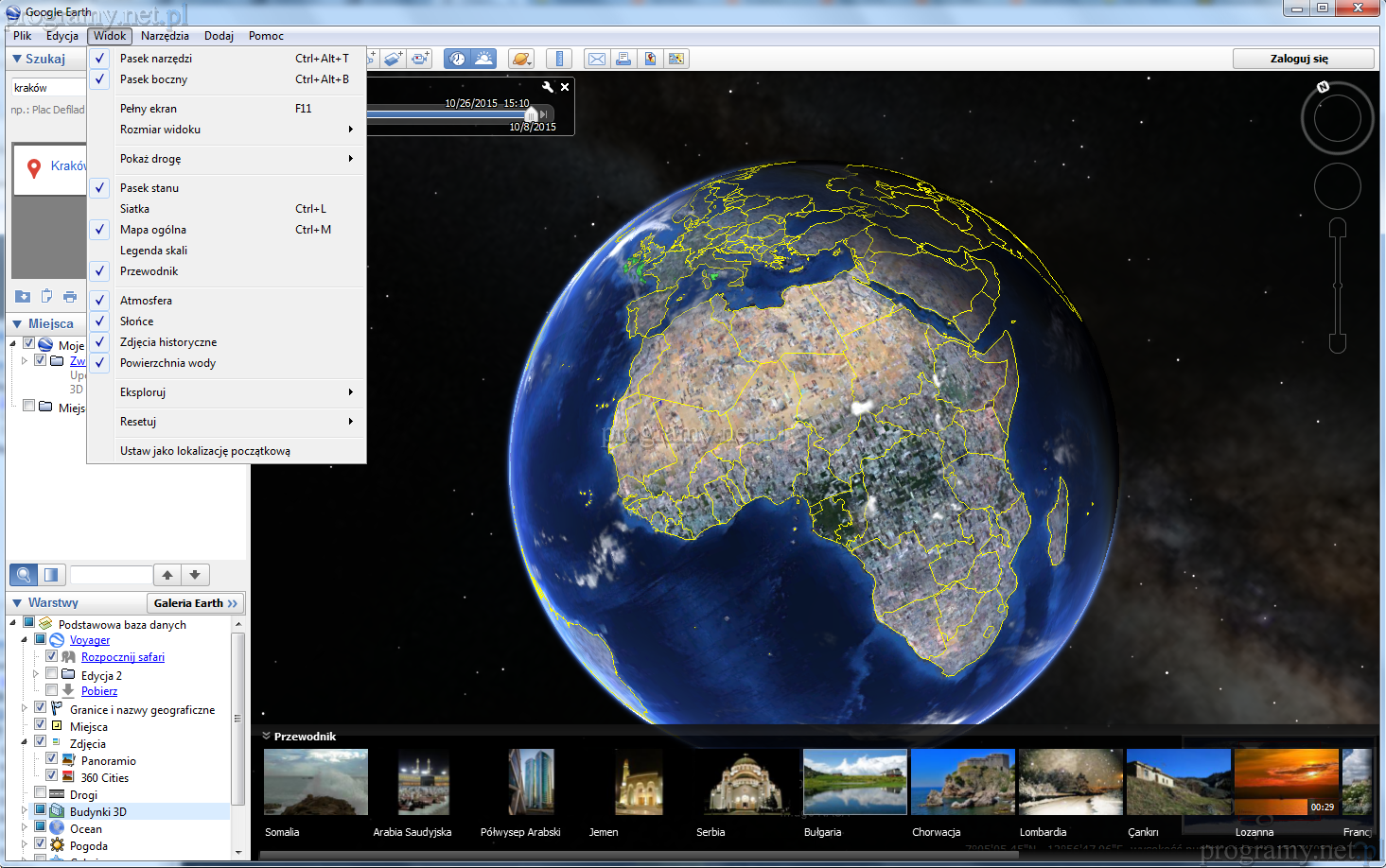The image size is (1386, 868).
Task: Open time slider wrench settings
Action: click(x=548, y=87)
